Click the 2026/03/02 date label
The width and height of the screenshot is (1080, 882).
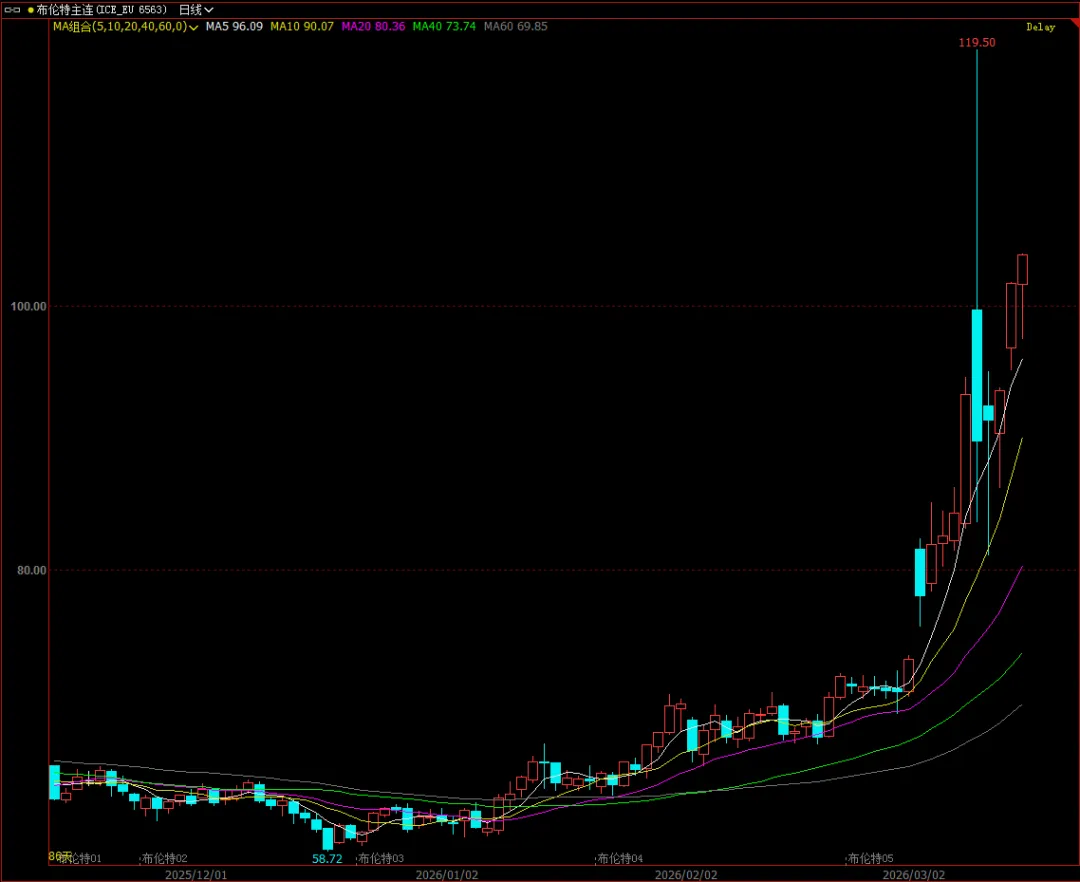point(913,874)
